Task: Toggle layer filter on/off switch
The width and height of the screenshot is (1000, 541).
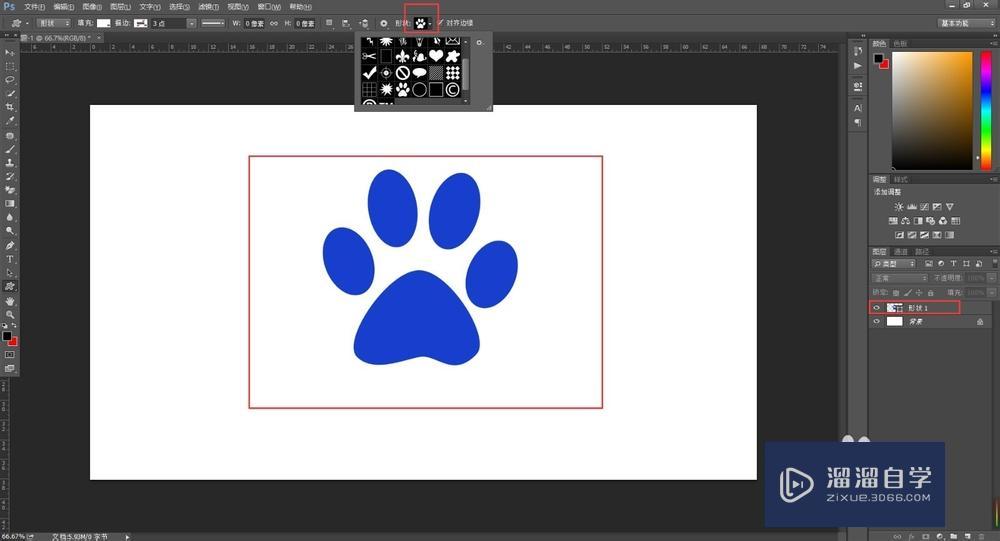Action: [x=994, y=263]
